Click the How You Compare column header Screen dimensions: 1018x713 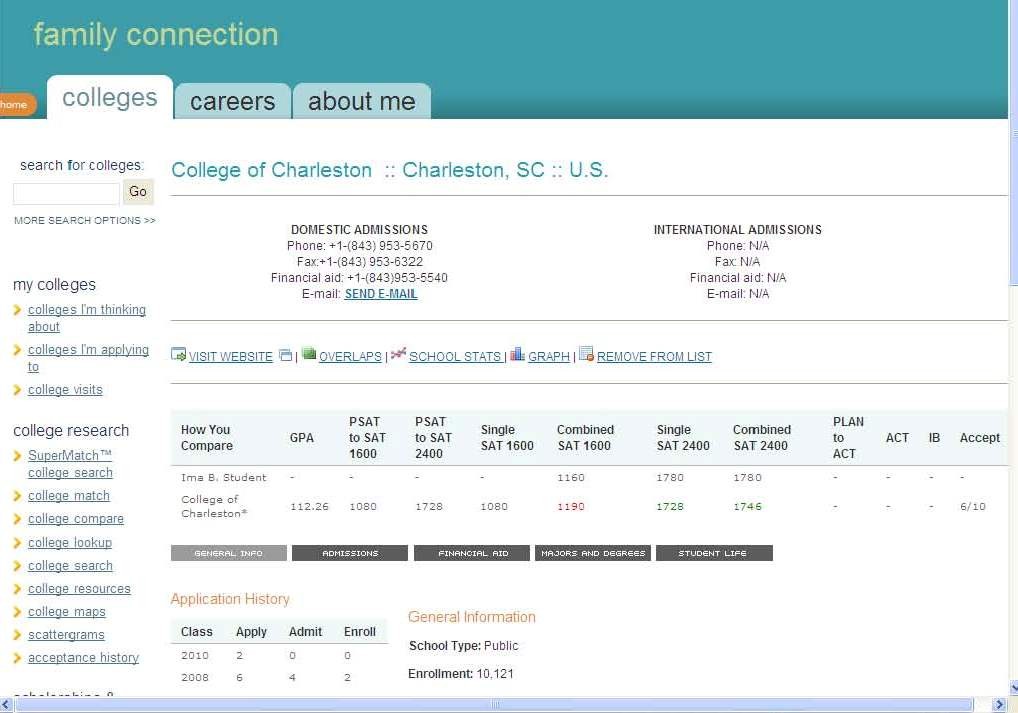206,438
